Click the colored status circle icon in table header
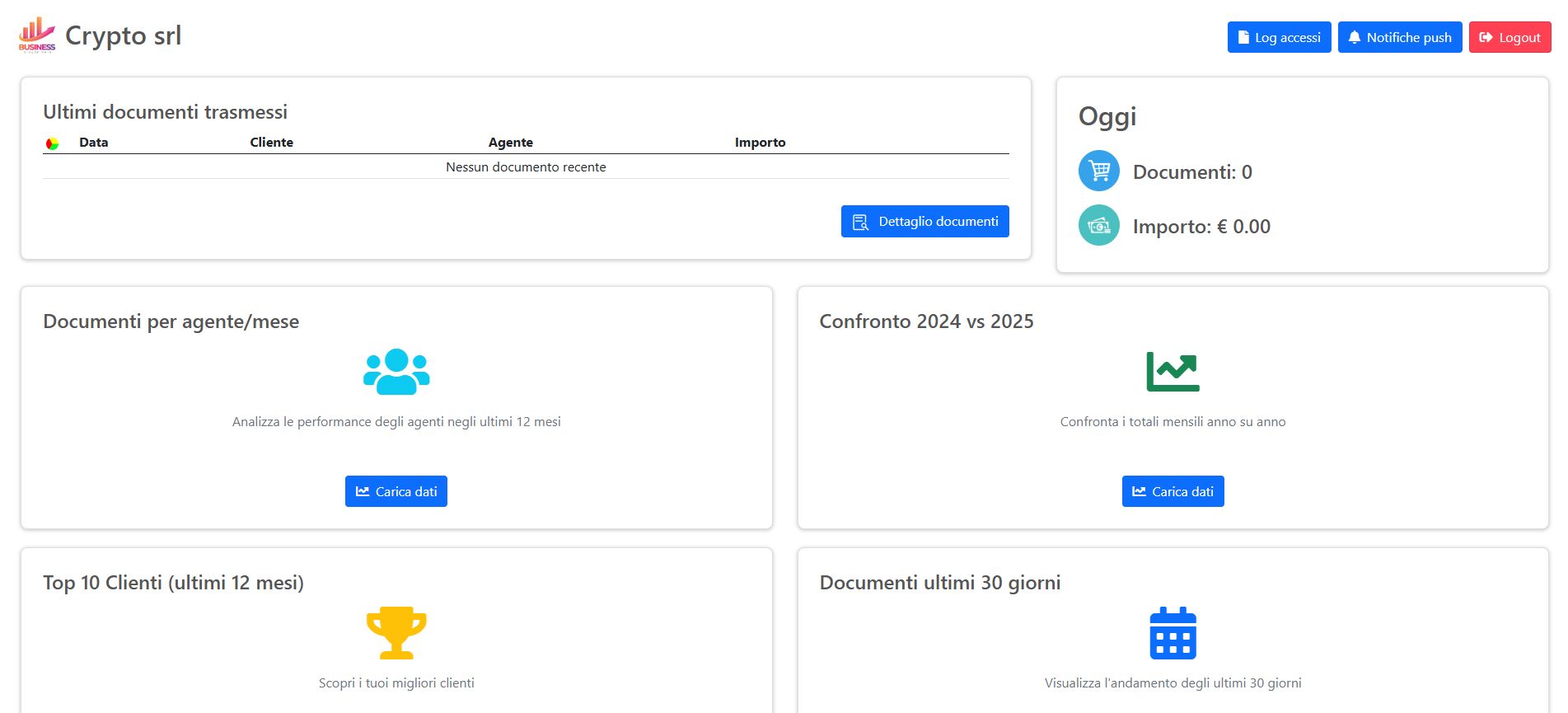This screenshot has width=1568, height=713. click(x=52, y=143)
